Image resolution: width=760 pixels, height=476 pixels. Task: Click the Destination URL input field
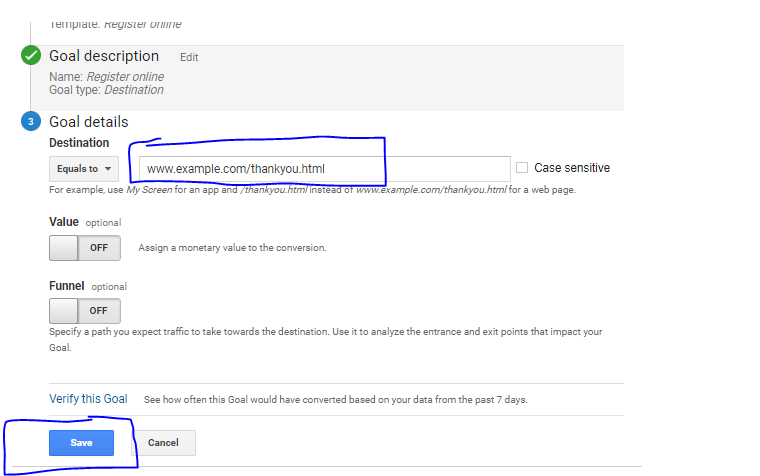click(x=325, y=169)
